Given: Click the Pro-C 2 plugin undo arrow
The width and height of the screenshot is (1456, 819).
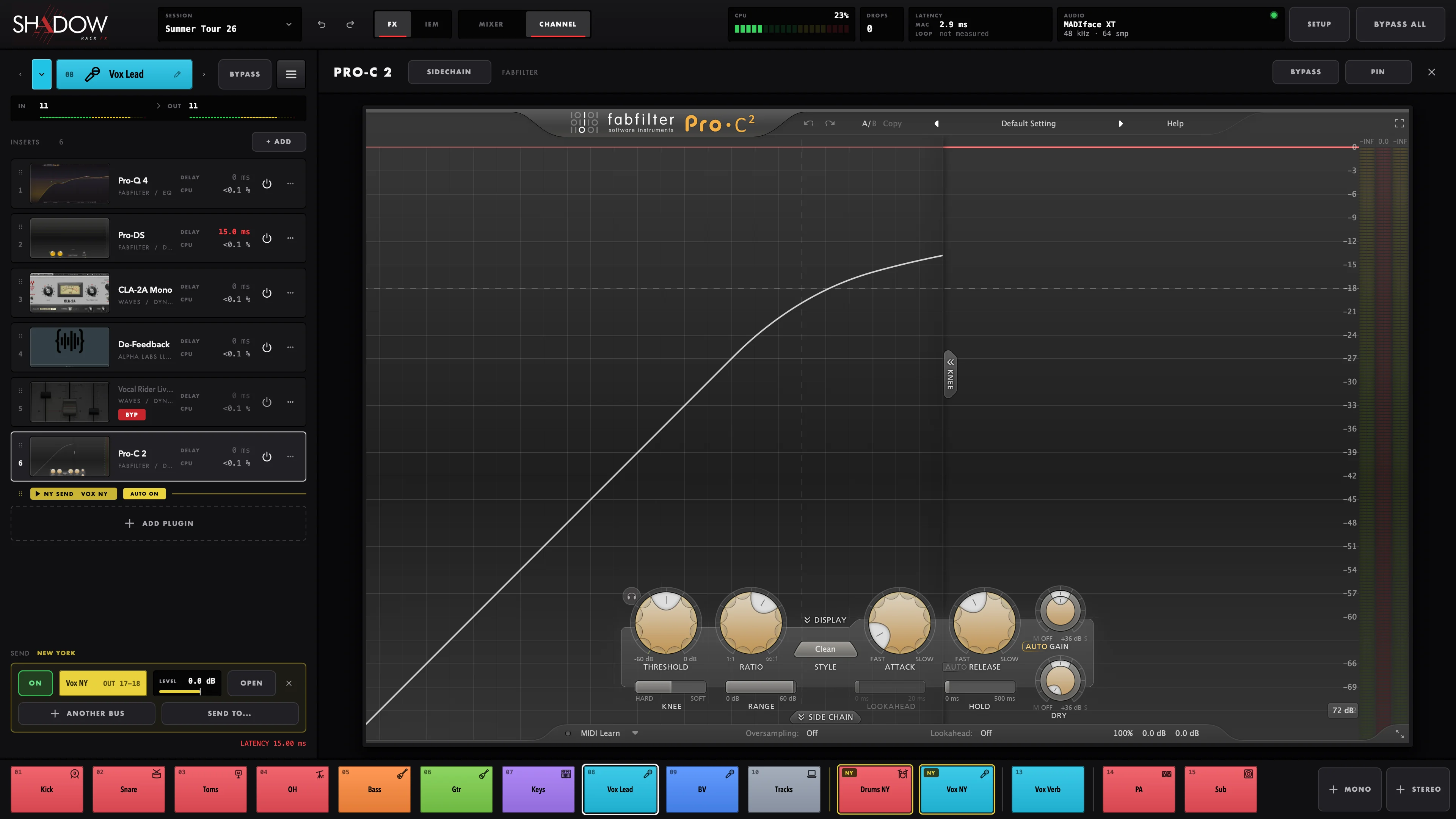Looking at the screenshot, I should (x=809, y=123).
